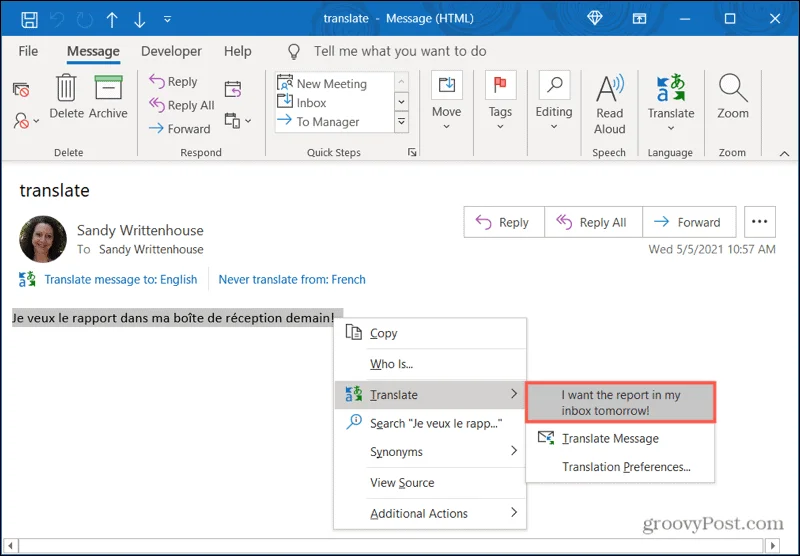Open the Move dropdown in the ribbon
The height and width of the screenshot is (556, 800).
446,101
